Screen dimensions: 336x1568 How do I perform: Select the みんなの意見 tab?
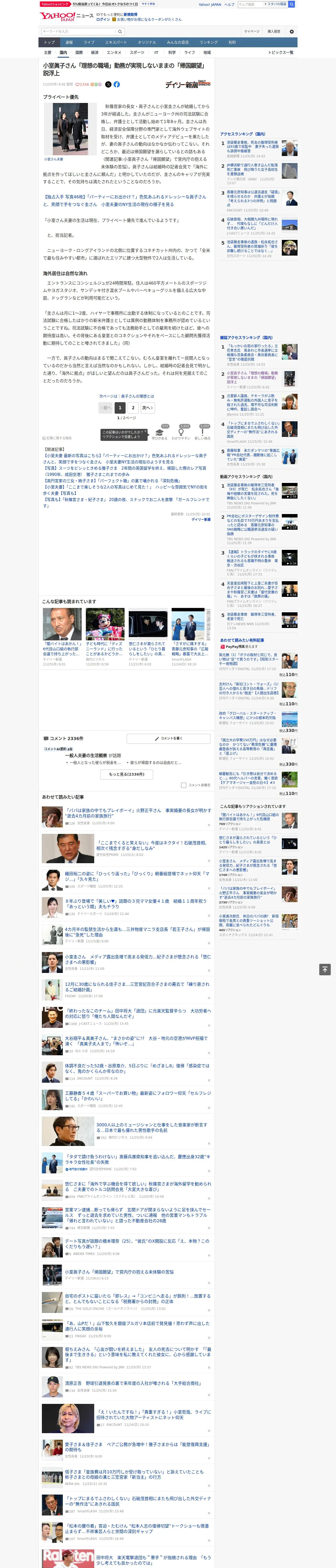(178, 43)
